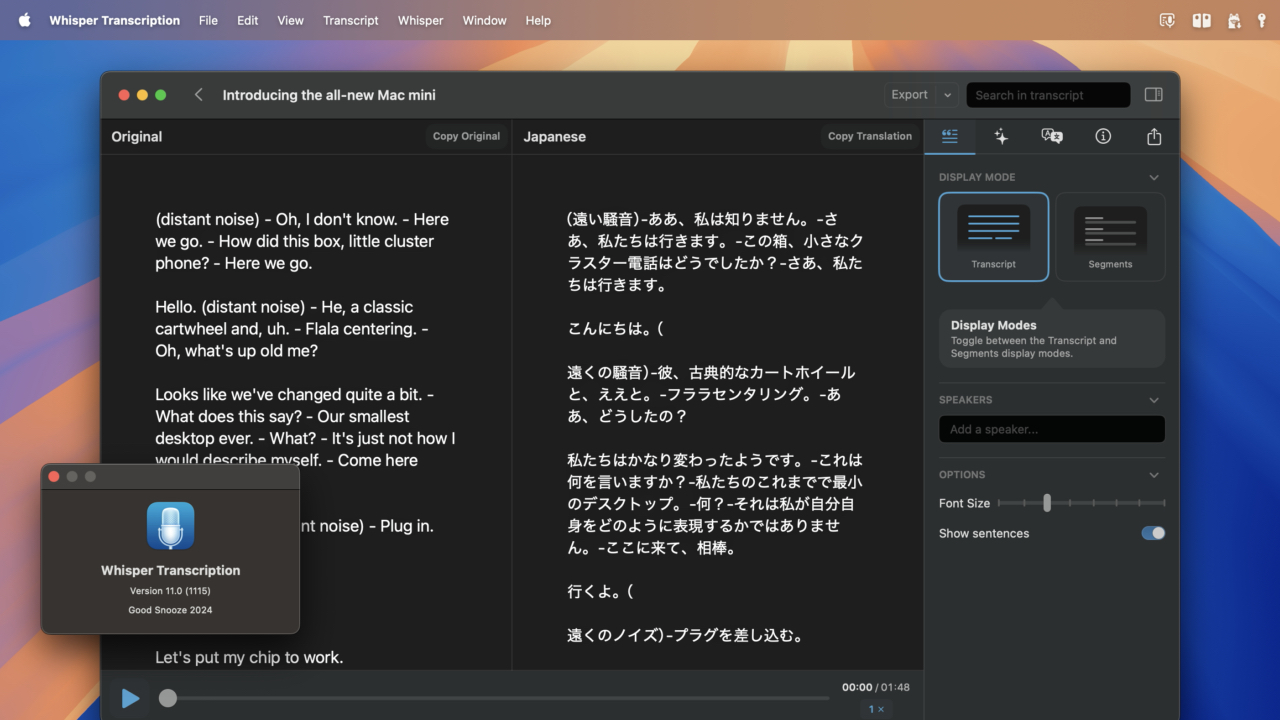This screenshot has width=1280, height=720.
Task: Collapse the Speakers section
Action: click(1154, 400)
